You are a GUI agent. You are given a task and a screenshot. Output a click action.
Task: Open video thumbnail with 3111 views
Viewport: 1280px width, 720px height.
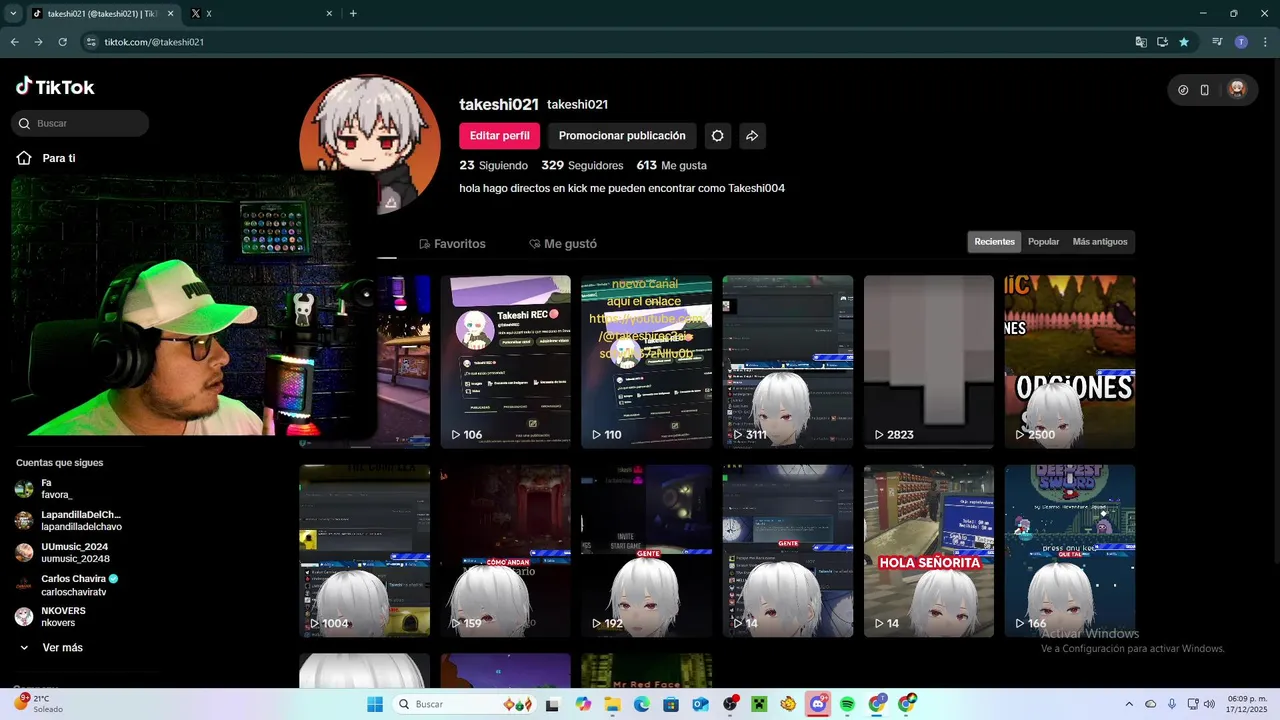coord(788,362)
